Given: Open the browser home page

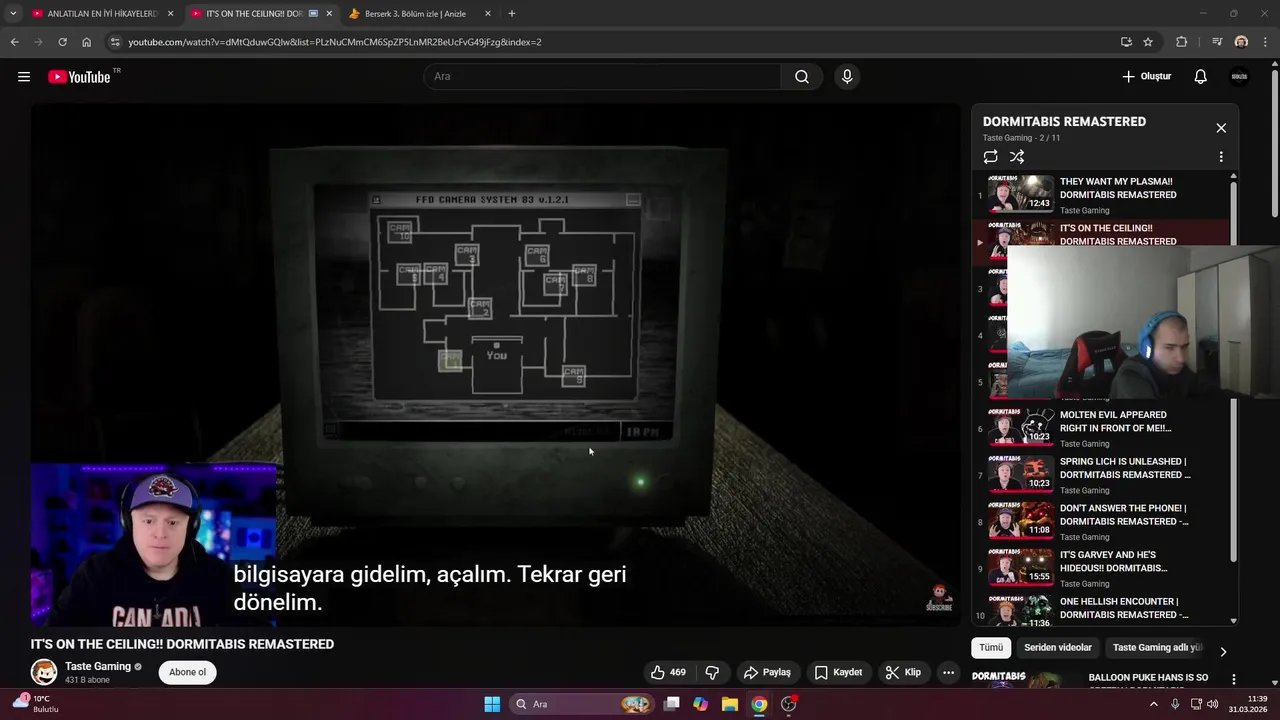Looking at the screenshot, I should tap(86, 42).
